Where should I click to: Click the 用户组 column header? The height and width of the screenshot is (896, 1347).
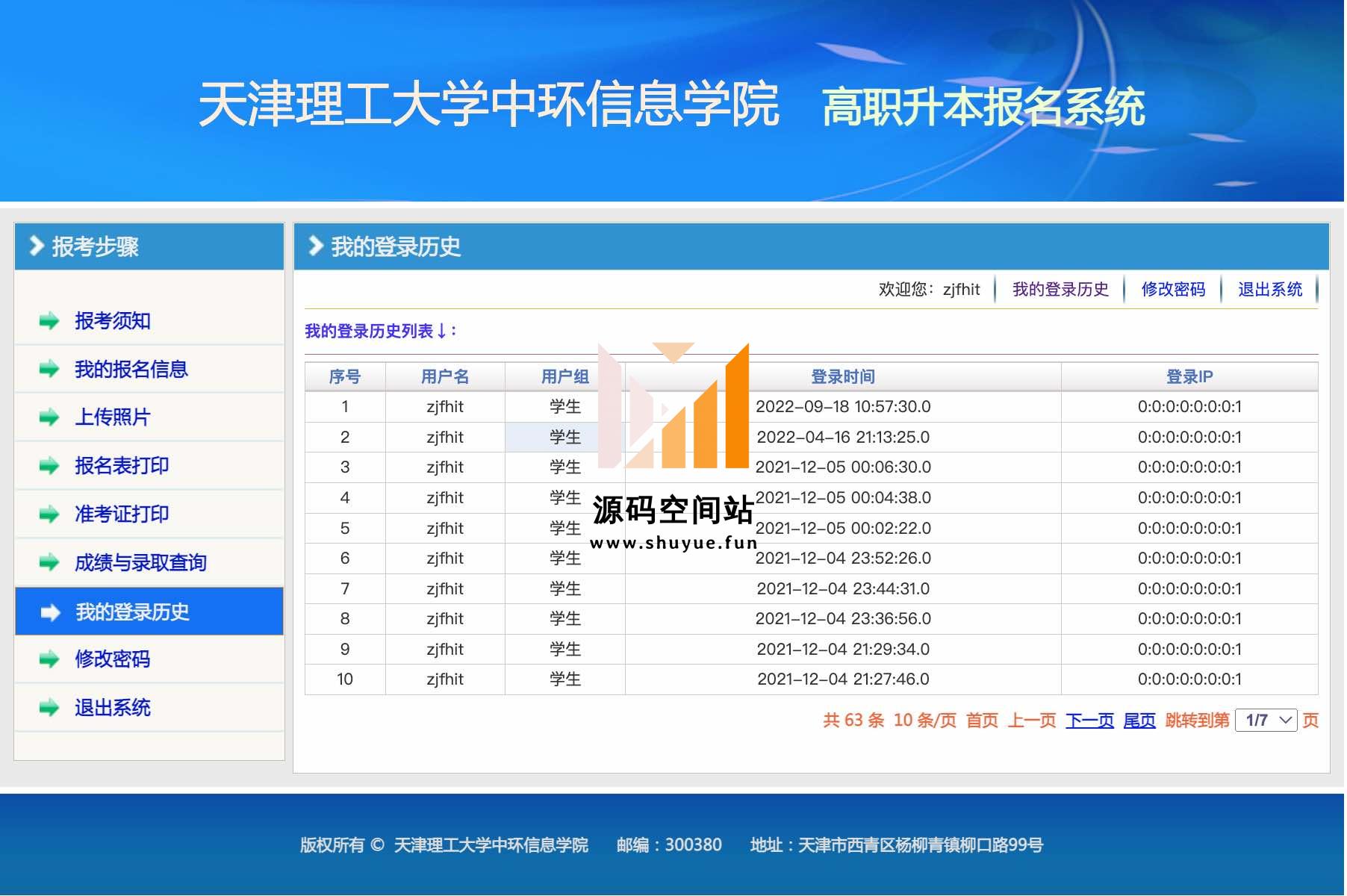(x=565, y=377)
